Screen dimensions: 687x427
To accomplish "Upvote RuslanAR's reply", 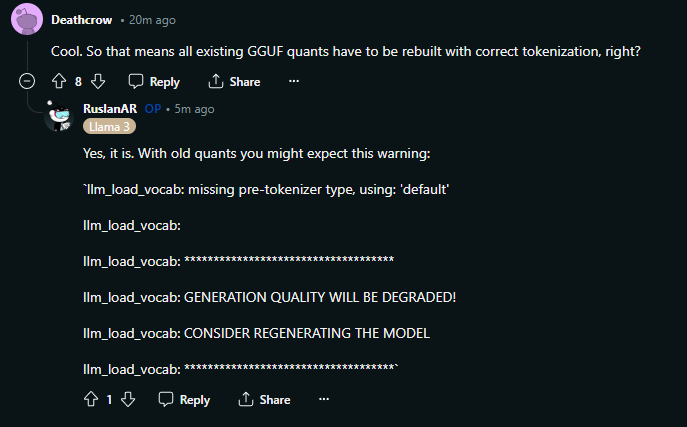I will pyautogui.click(x=91, y=399).
